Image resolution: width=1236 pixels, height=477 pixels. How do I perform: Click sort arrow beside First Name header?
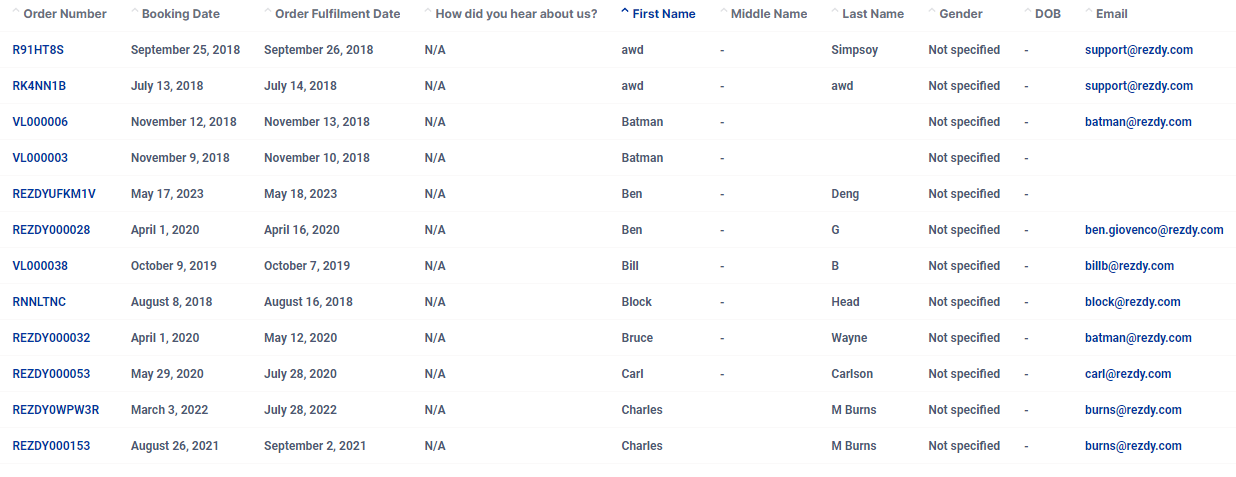tap(625, 13)
